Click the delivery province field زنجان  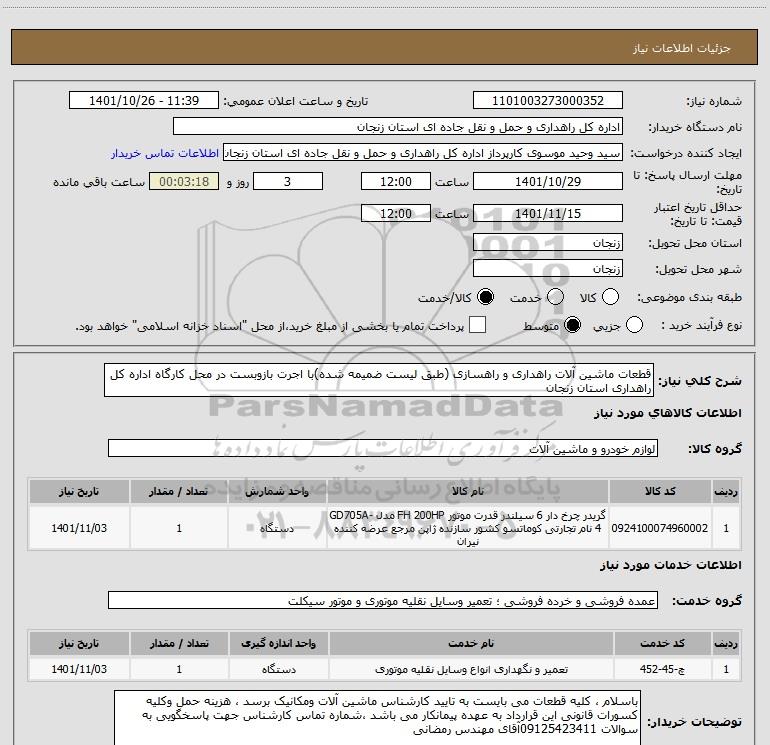tap(548, 242)
